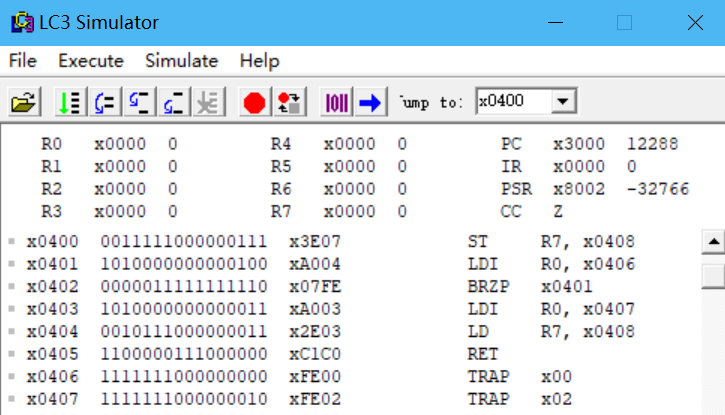Select the R2 register hex value
Viewport: 725px width, 415px height.
click(120, 189)
